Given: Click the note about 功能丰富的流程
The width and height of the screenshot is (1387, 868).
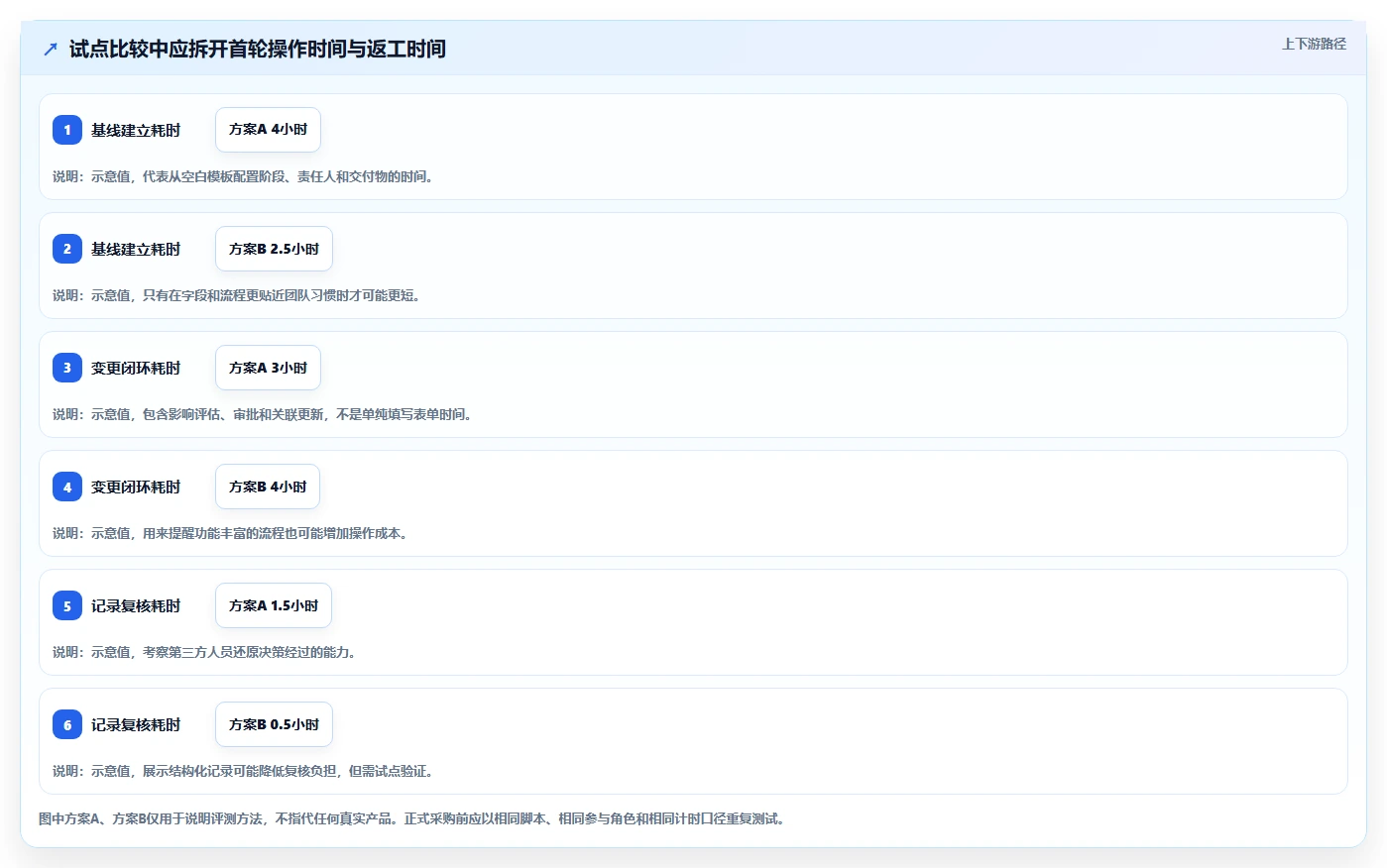Looking at the screenshot, I should pos(231,533).
